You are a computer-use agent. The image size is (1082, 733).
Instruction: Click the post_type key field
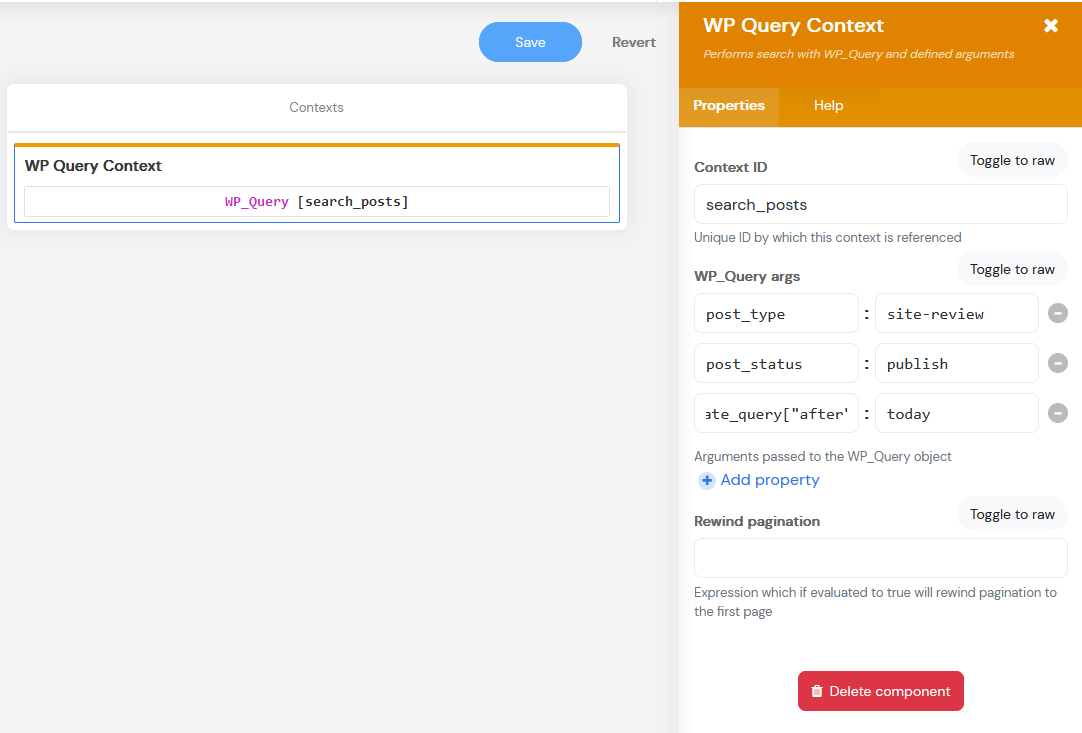(x=776, y=314)
